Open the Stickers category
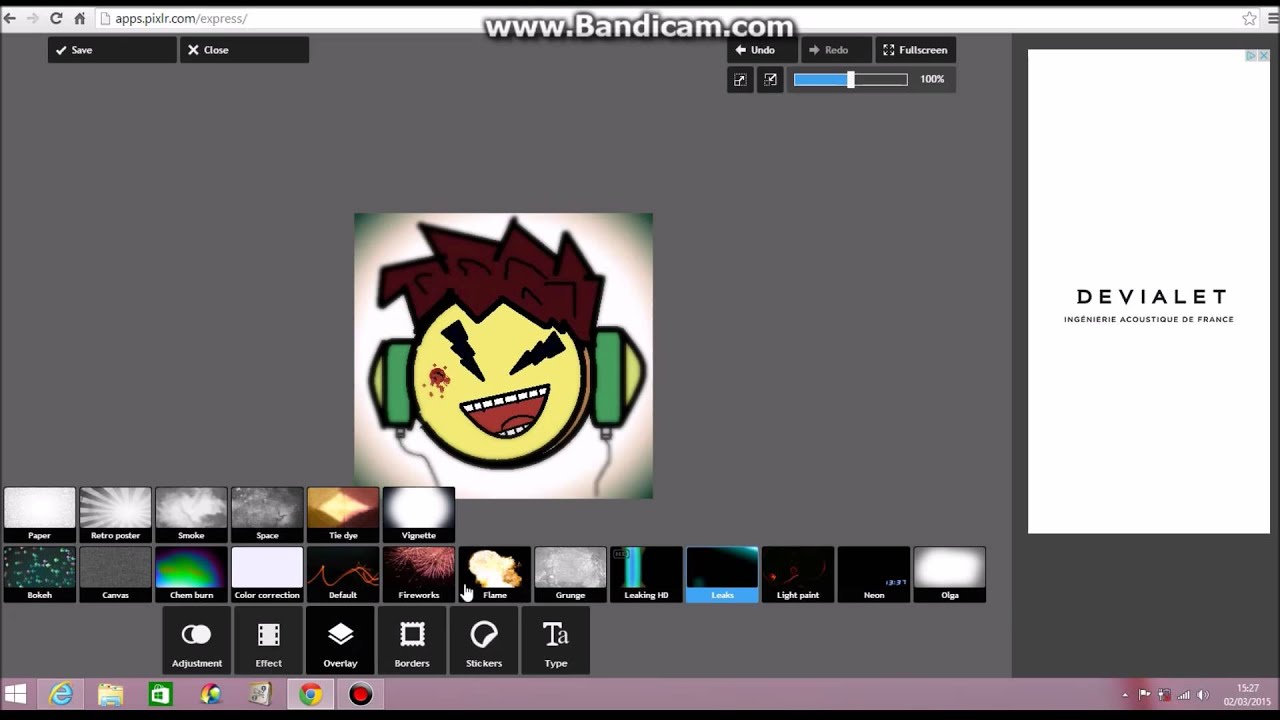This screenshot has height=720, width=1280. point(484,641)
